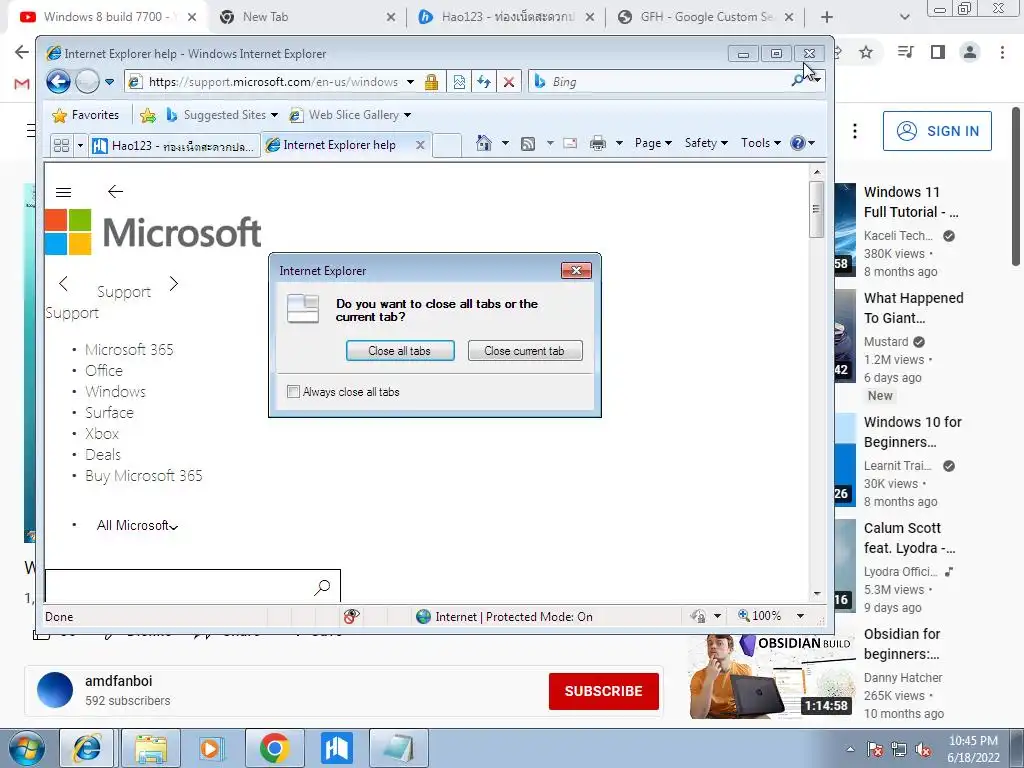Click Close all tabs button

[400, 351]
